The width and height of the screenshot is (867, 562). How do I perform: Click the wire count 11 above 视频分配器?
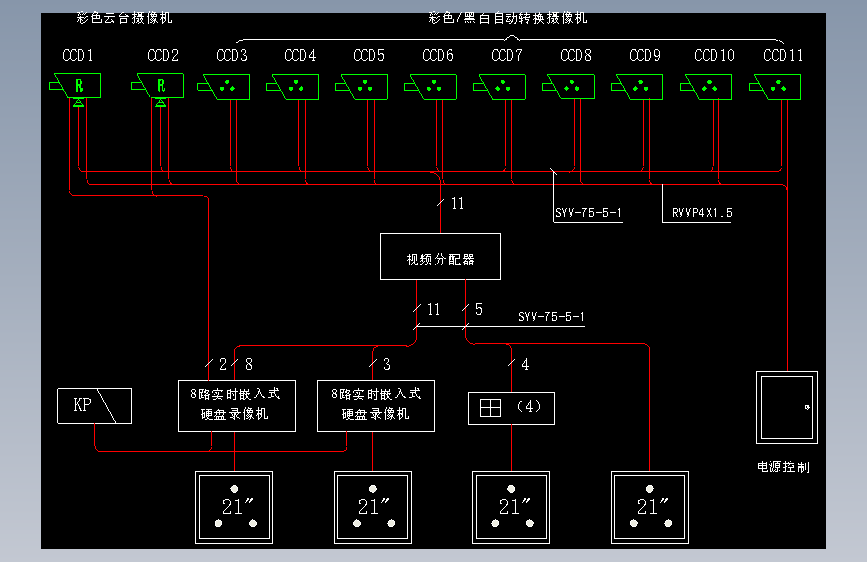(457, 204)
